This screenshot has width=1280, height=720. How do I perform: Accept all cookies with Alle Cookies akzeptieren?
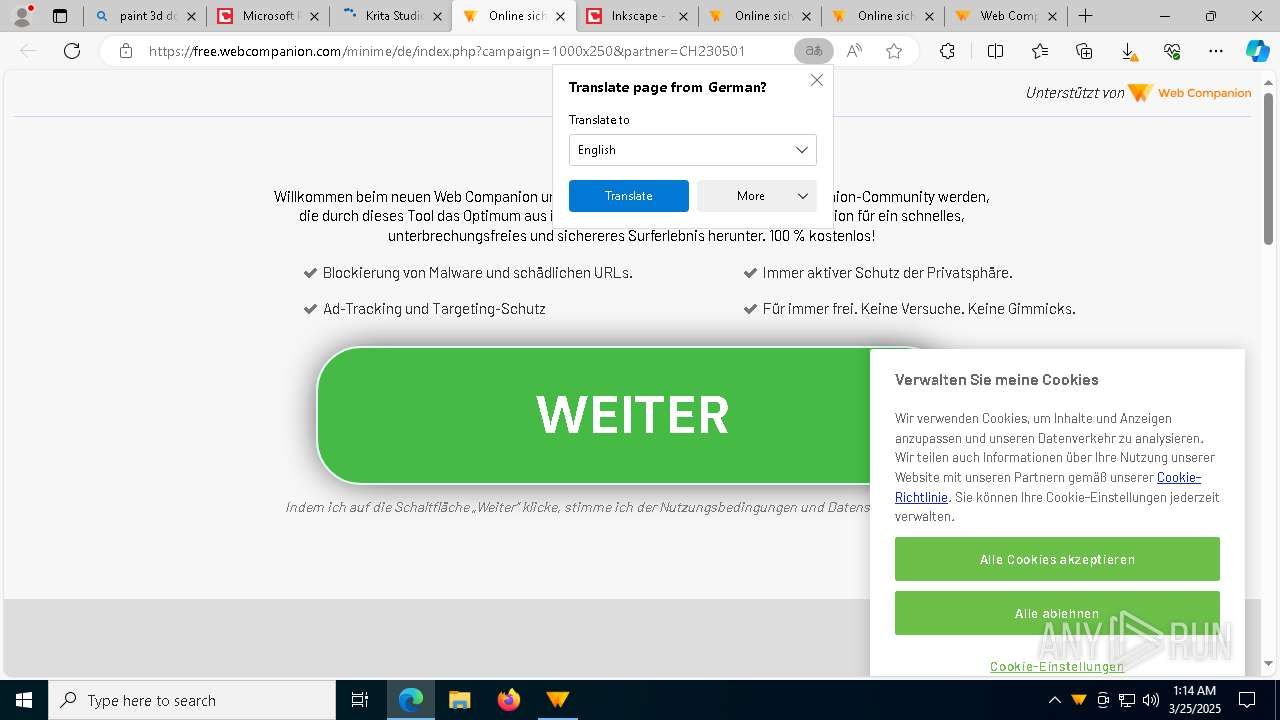1057,559
